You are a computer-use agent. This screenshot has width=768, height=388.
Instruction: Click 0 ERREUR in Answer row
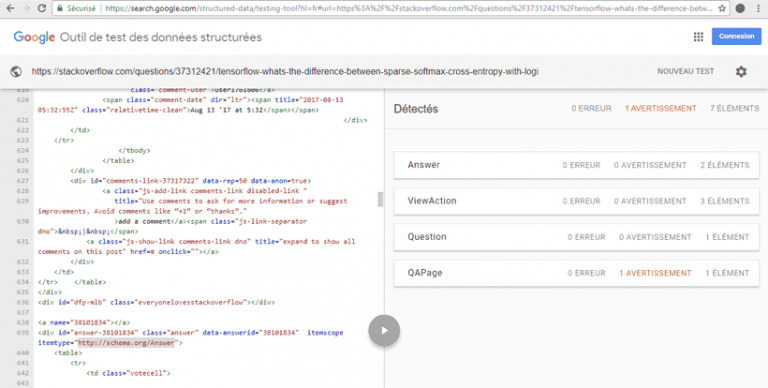coord(581,166)
